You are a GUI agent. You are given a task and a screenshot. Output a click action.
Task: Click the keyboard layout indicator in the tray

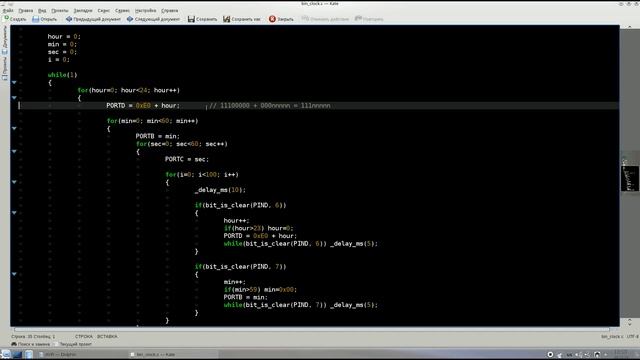tap(569, 355)
